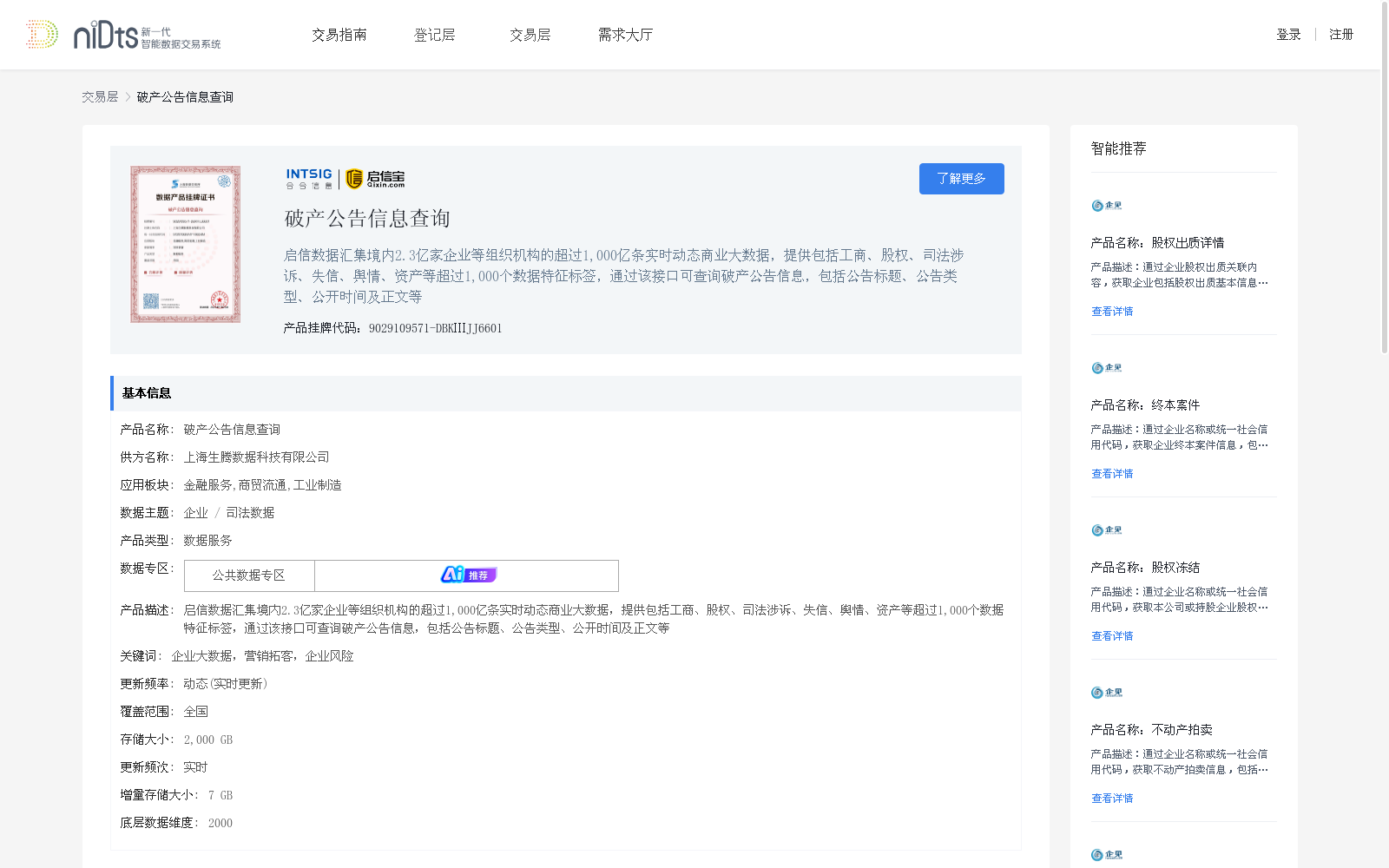Click the niDts site logo
Screen dimensions: 1389x868
point(147,35)
